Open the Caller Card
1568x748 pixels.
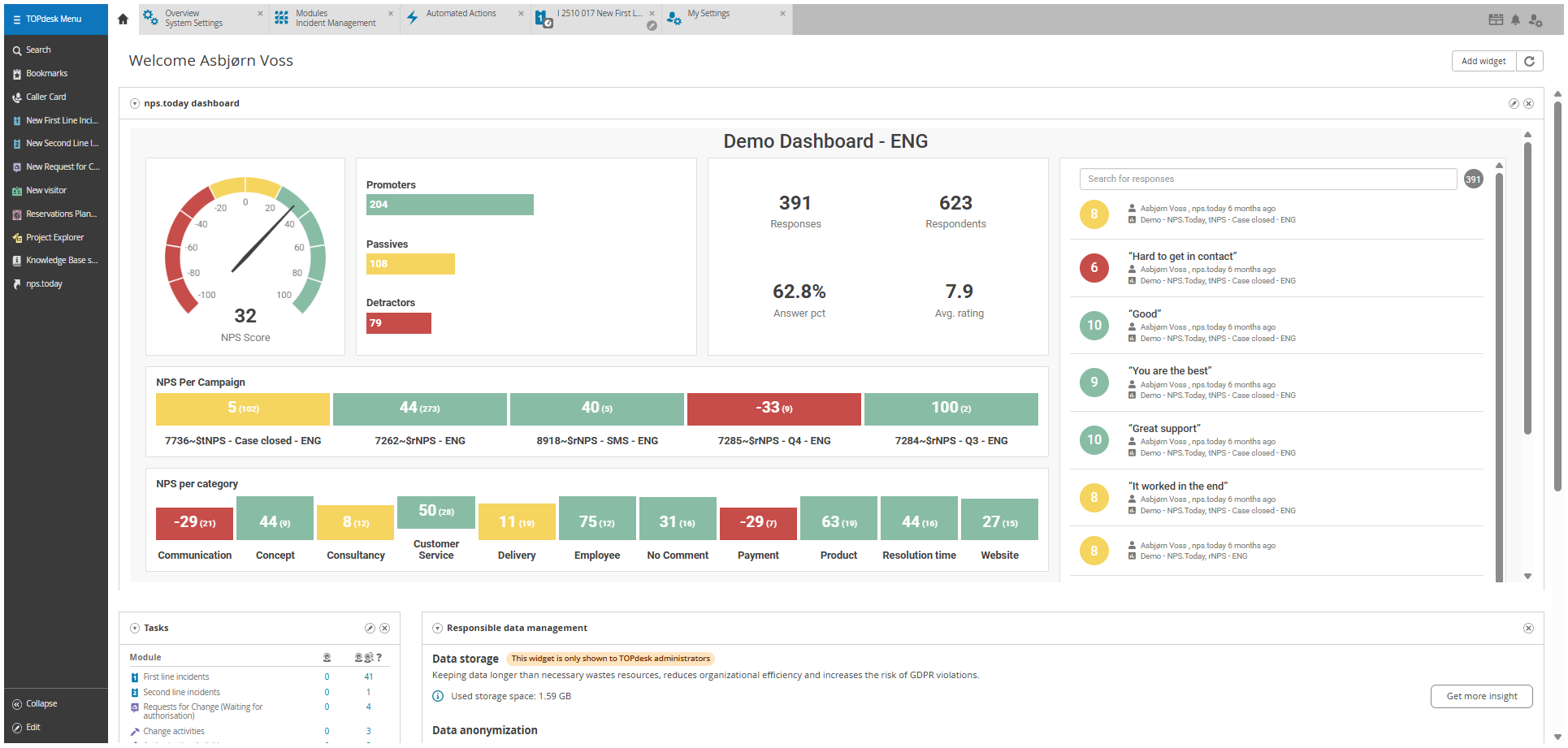(45, 97)
